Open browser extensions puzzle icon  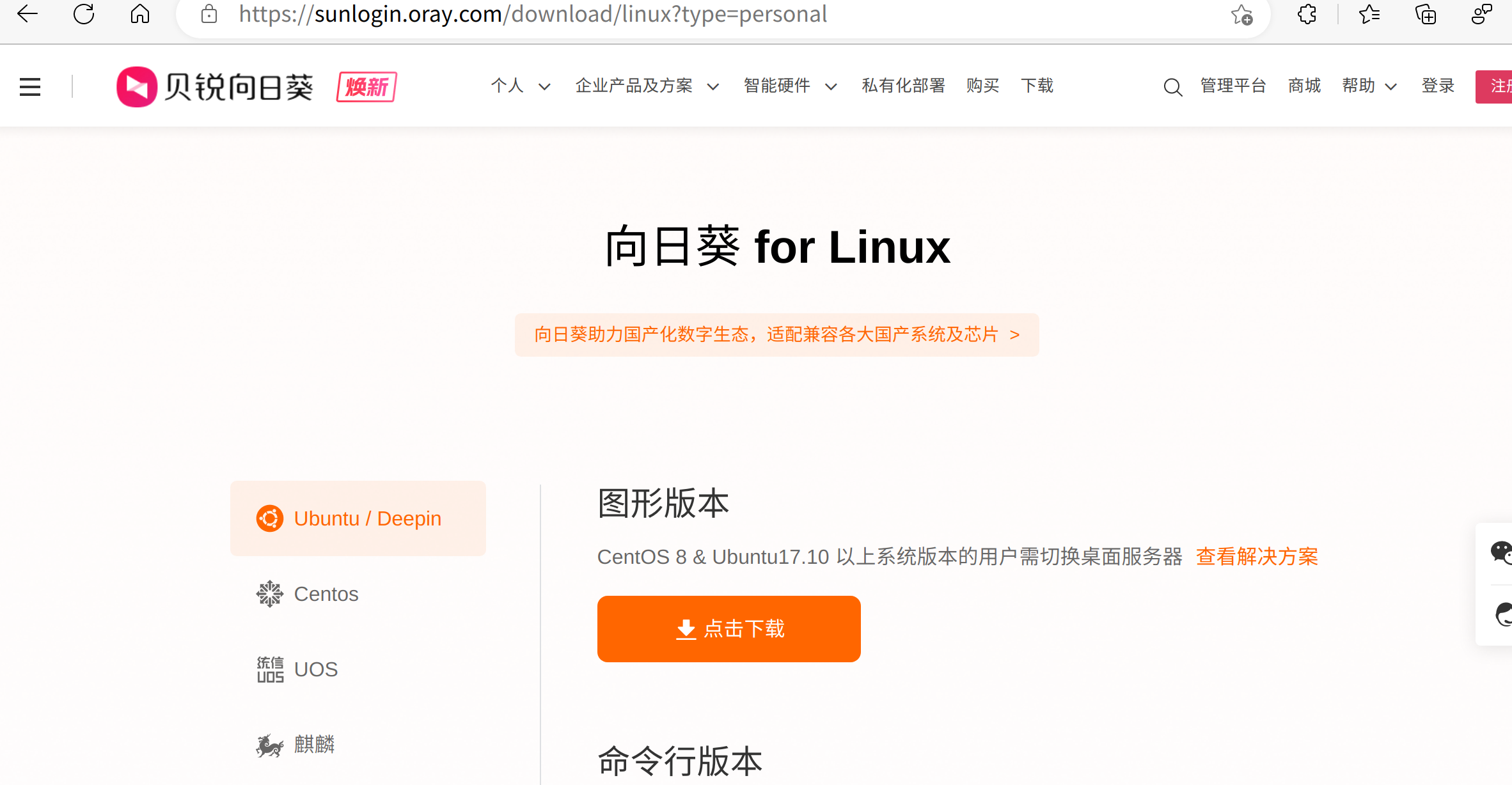(1307, 14)
